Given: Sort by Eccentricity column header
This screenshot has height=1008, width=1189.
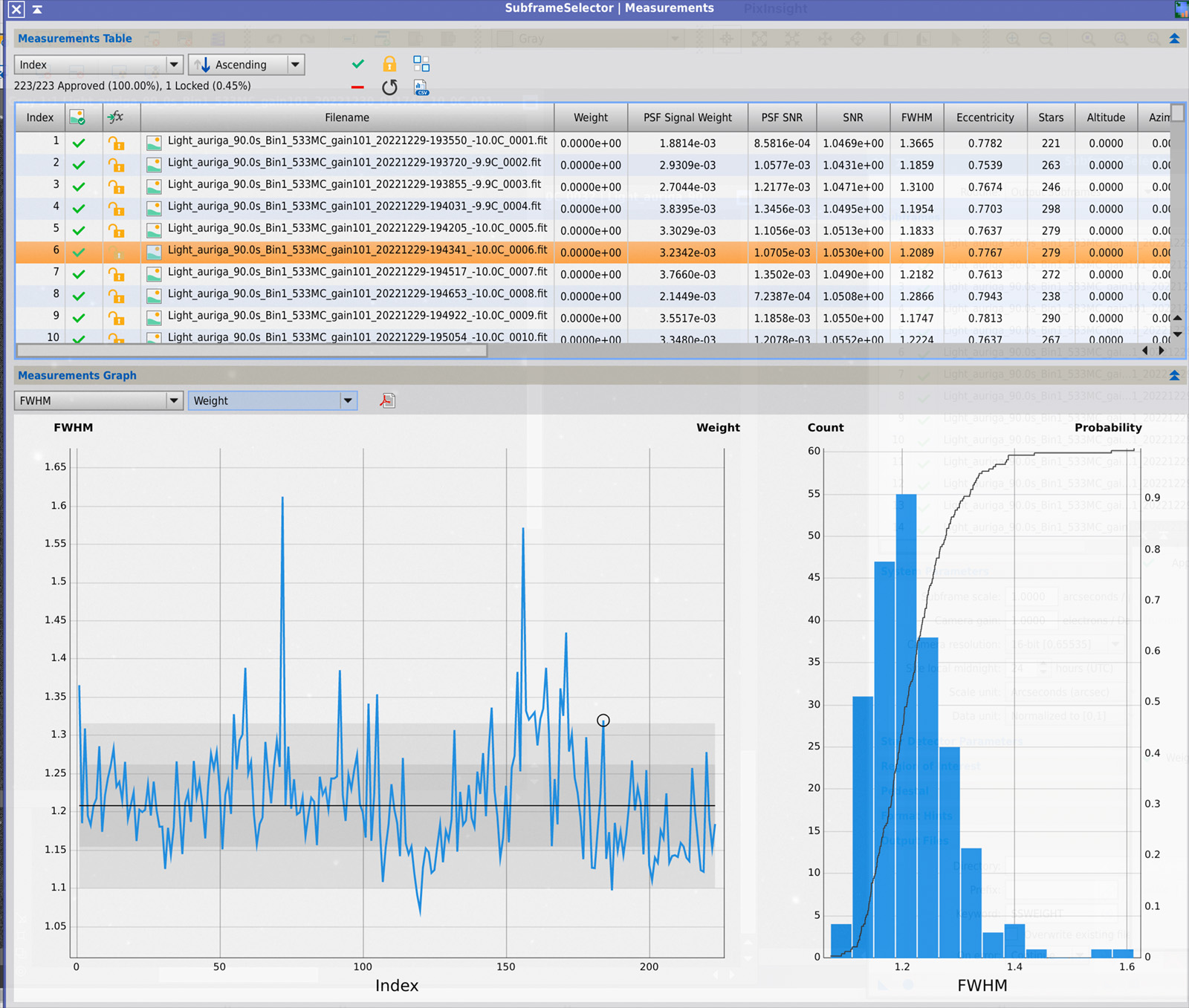Looking at the screenshot, I should [x=985, y=117].
